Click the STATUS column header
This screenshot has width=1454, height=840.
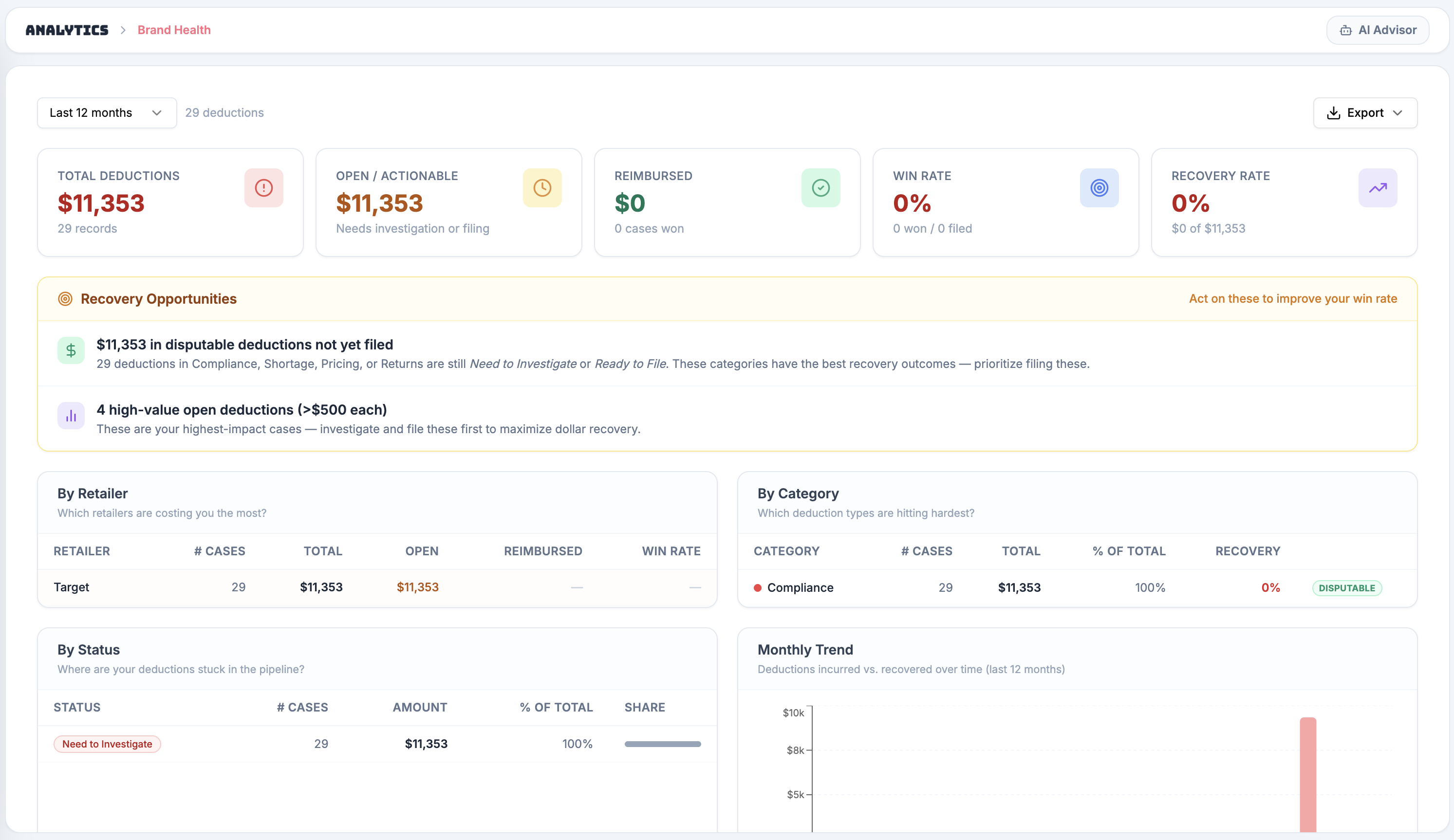pyautogui.click(x=77, y=707)
